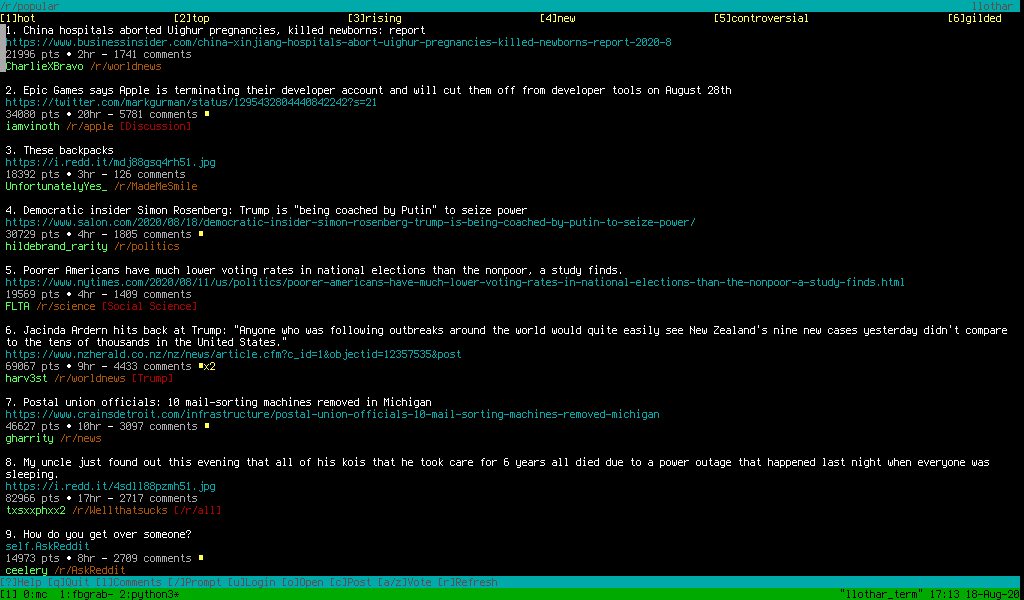Switch to the [2]top sorting tab
This screenshot has width=1024, height=600.
191,18
